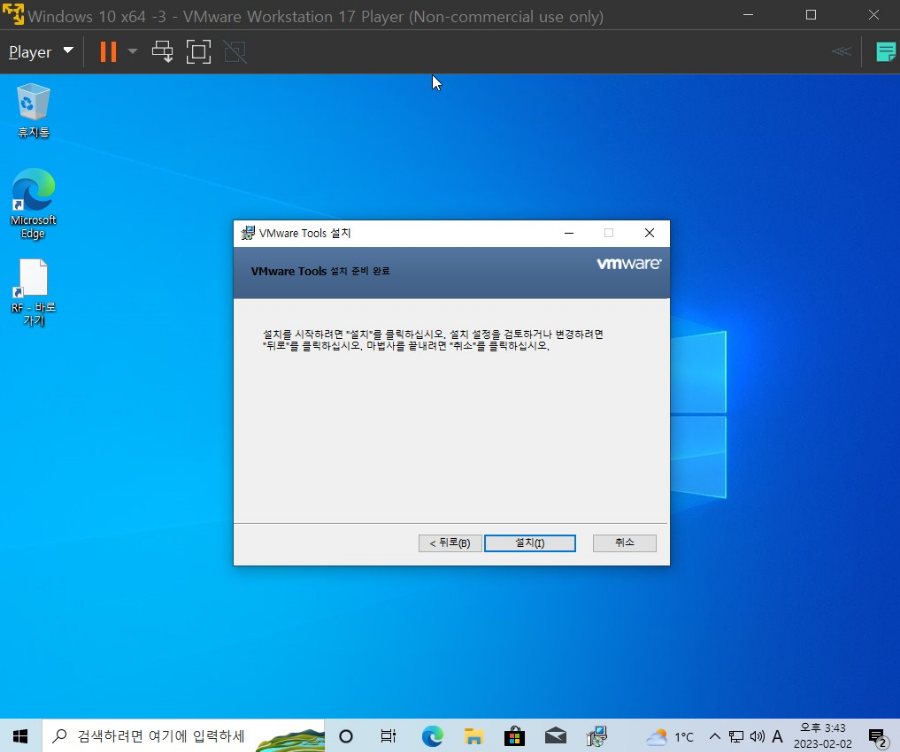Open Mail app from taskbar
This screenshot has width=900, height=752.
pos(556,736)
